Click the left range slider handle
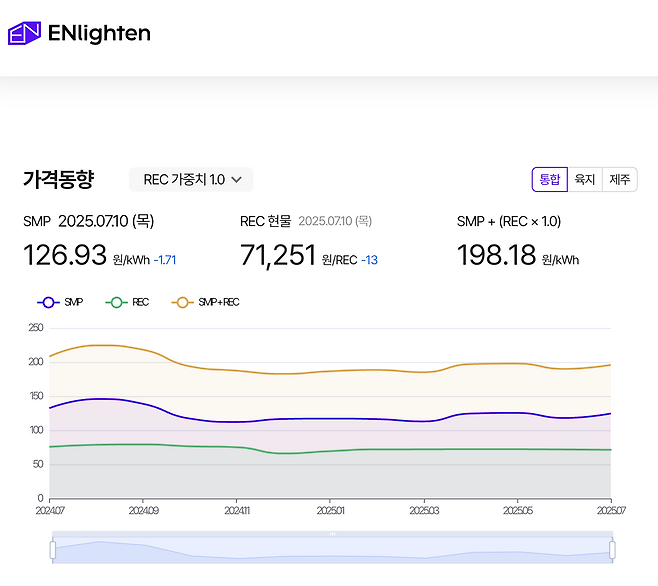 [x=53, y=550]
